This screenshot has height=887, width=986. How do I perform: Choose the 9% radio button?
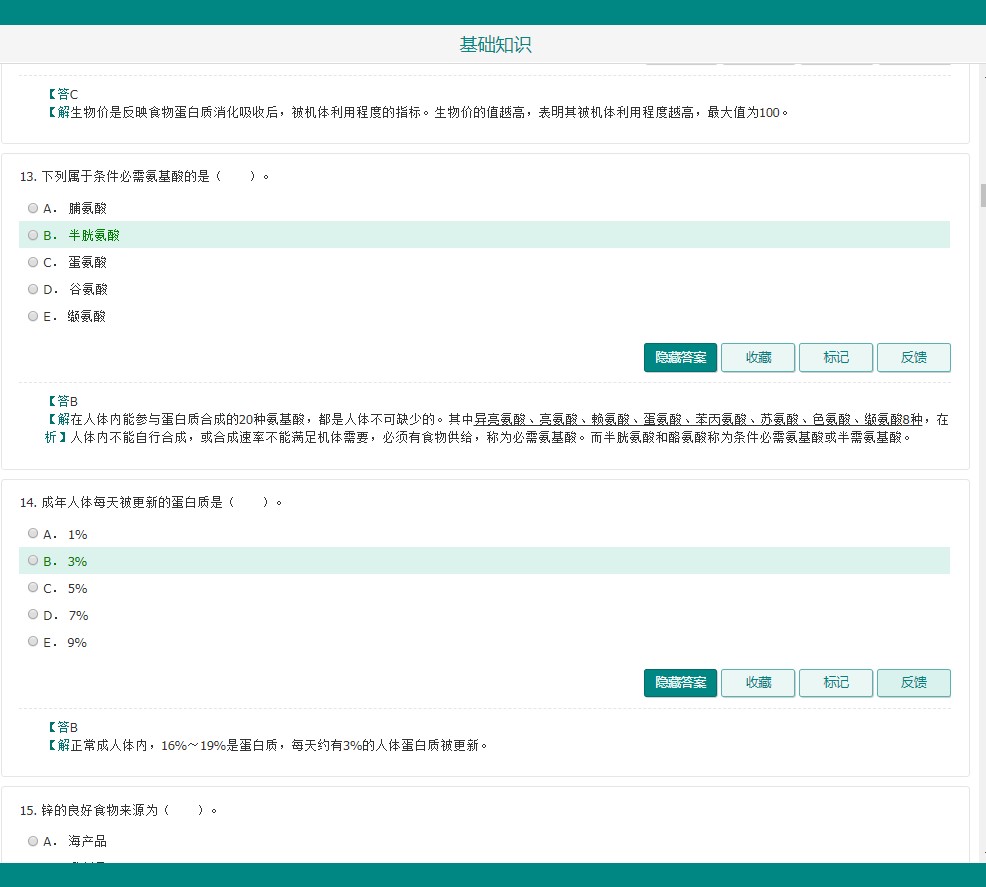tap(33, 642)
